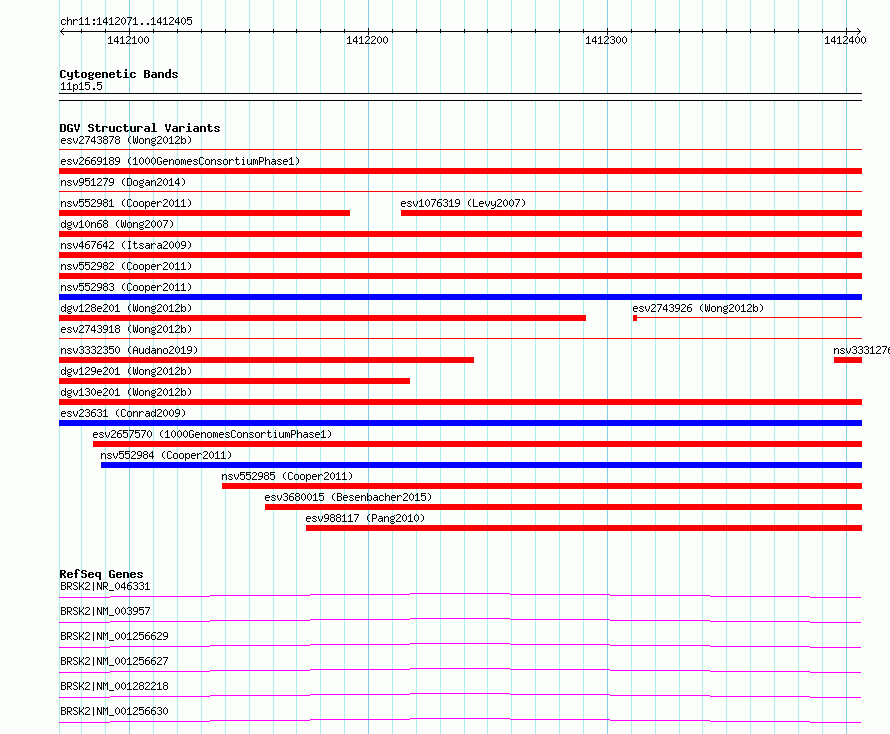Click the esv1076319 (Levy2007) variant label

point(463,203)
